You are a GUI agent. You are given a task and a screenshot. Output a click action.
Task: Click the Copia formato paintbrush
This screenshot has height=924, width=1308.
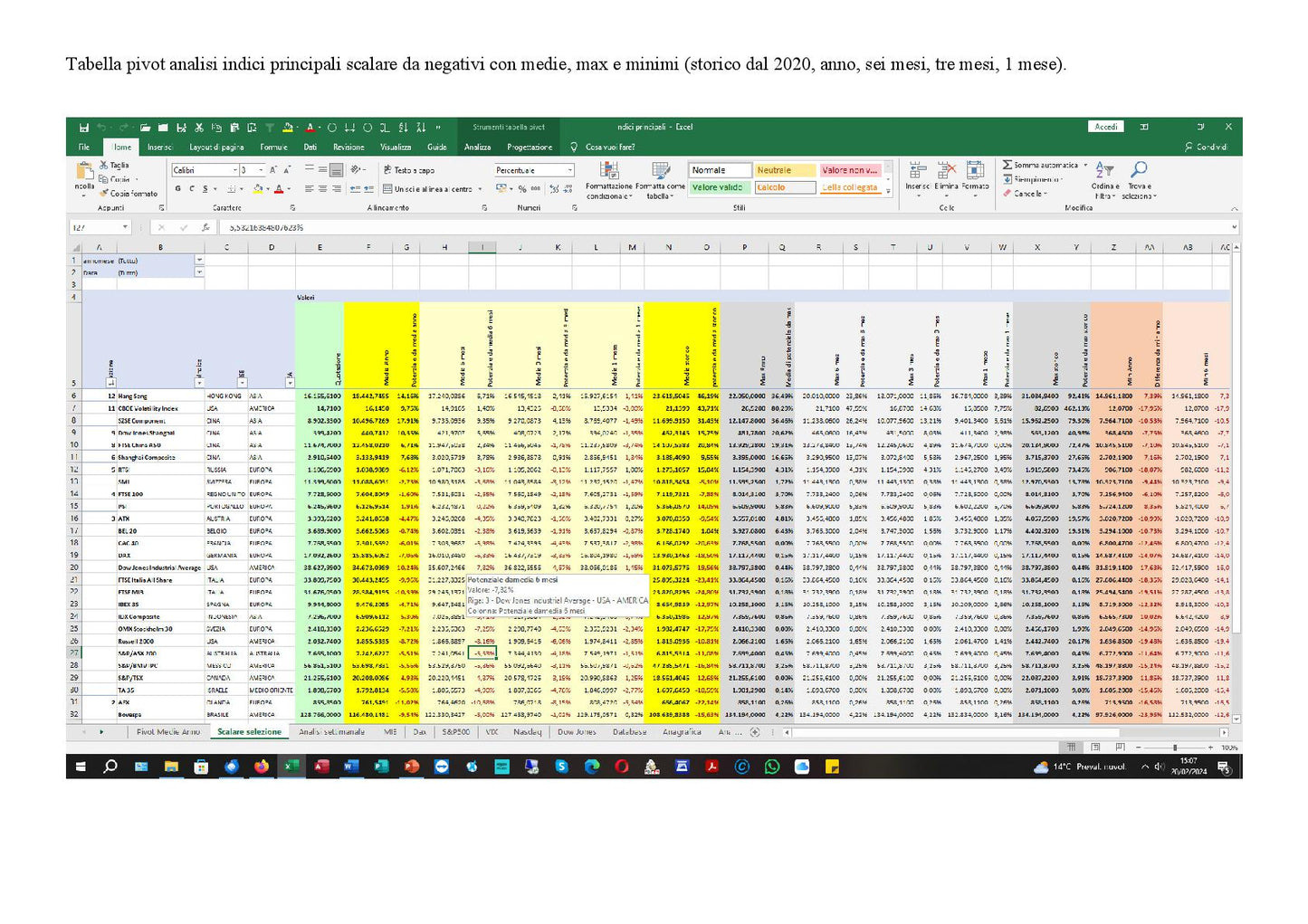(103, 193)
